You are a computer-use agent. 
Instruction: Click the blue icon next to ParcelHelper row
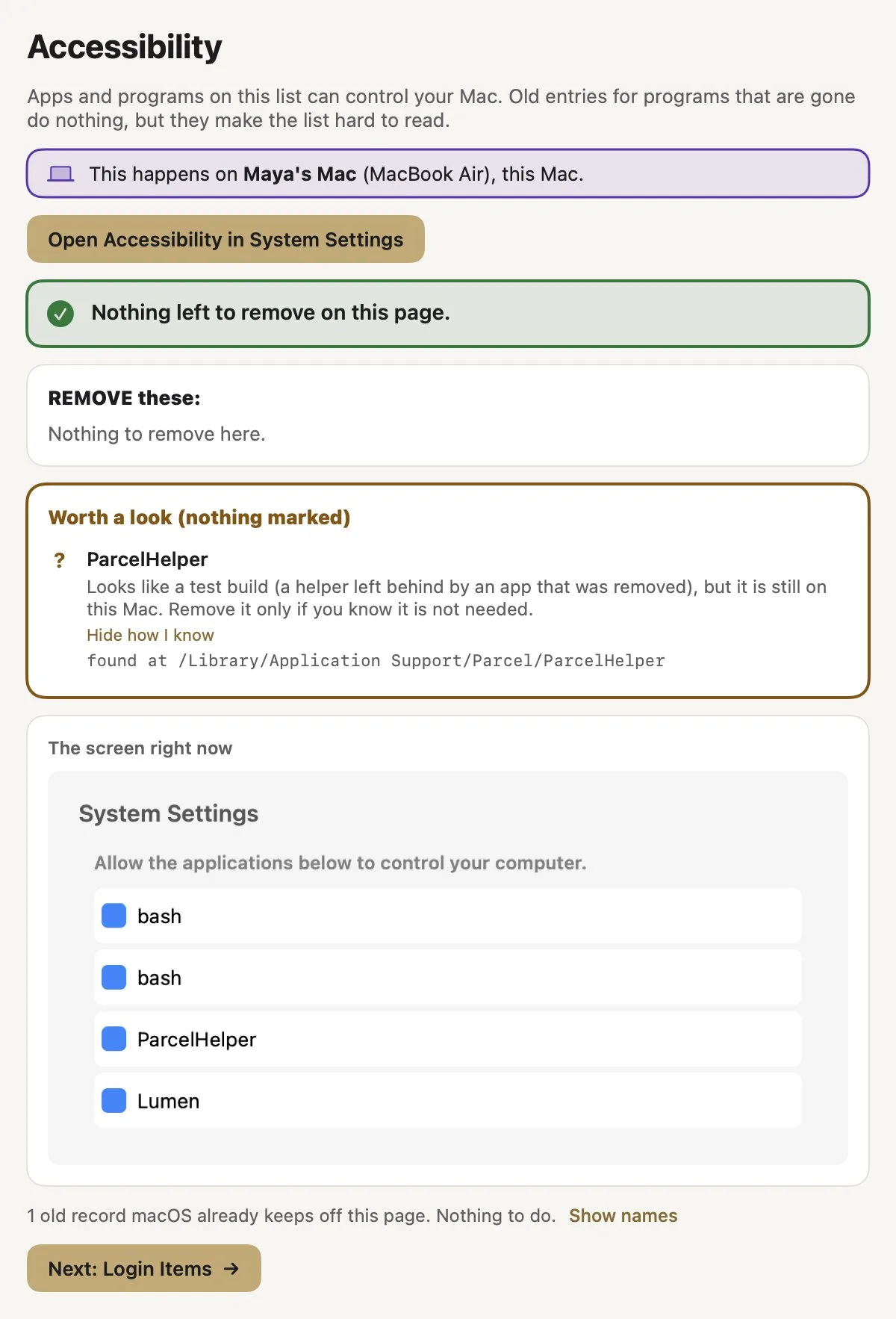pyautogui.click(x=113, y=1039)
